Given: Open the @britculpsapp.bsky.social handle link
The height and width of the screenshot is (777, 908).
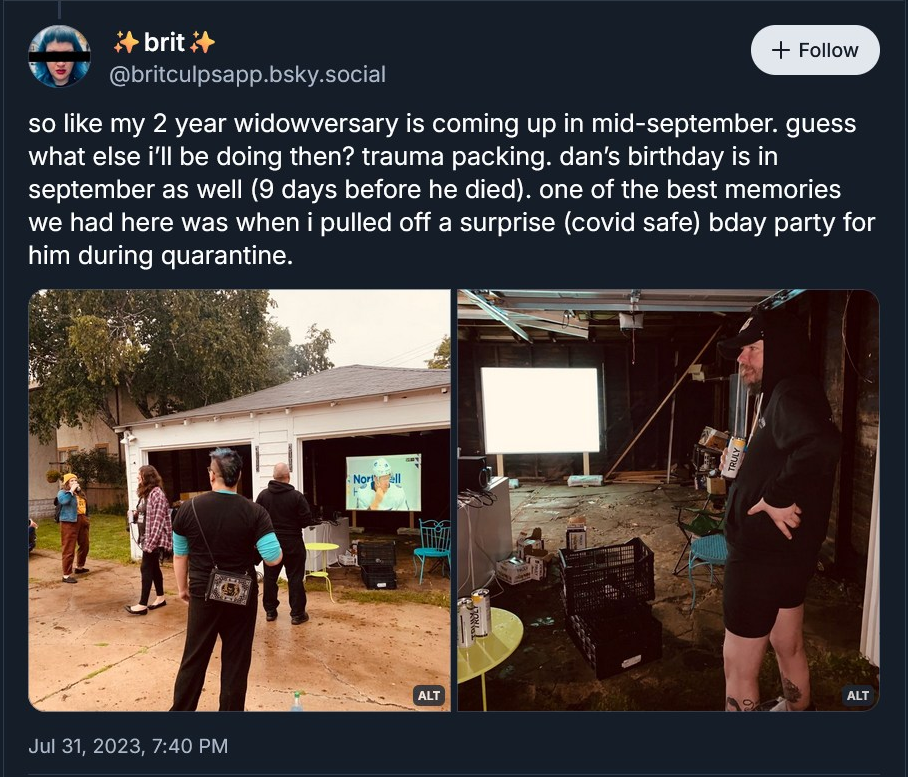Looking at the screenshot, I should coord(247,74).
